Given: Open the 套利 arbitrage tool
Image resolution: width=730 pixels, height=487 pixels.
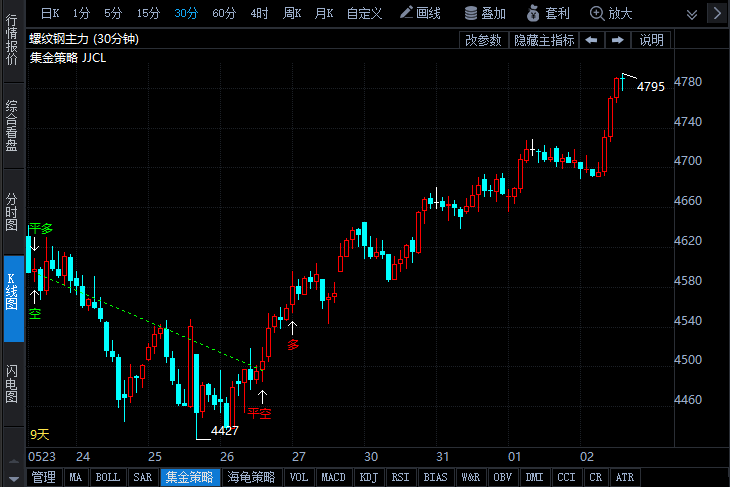Looking at the screenshot, I should click(x=548, y=13).
